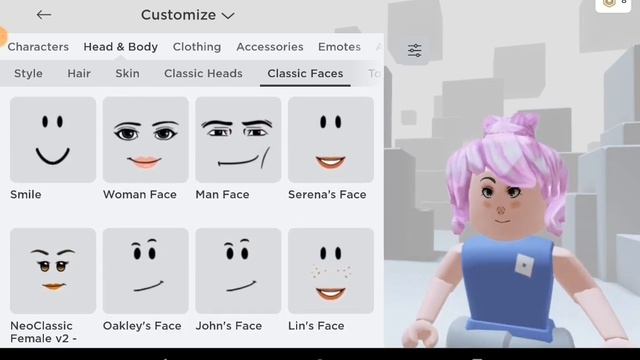Screen dimensions: 640x360
Task: Select the Classic Faces sub-tab
Action: (x=305, y=73)
